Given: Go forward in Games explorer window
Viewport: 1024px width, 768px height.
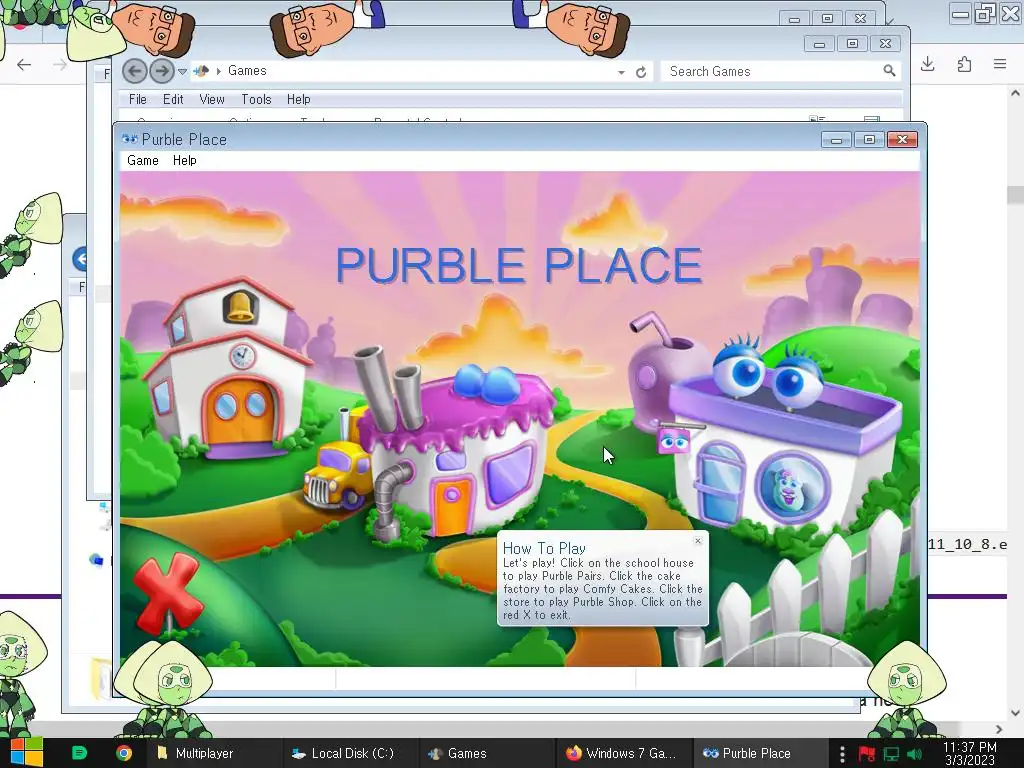Looking at the screenshot, I should point(161,71).
